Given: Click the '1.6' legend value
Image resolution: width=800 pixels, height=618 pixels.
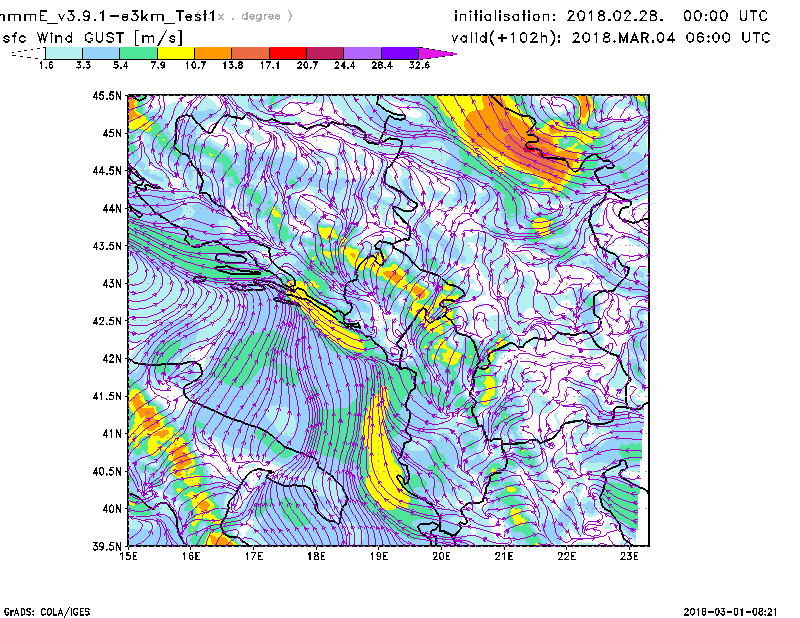Looking at the screenshot, I should tap(46, 65).
